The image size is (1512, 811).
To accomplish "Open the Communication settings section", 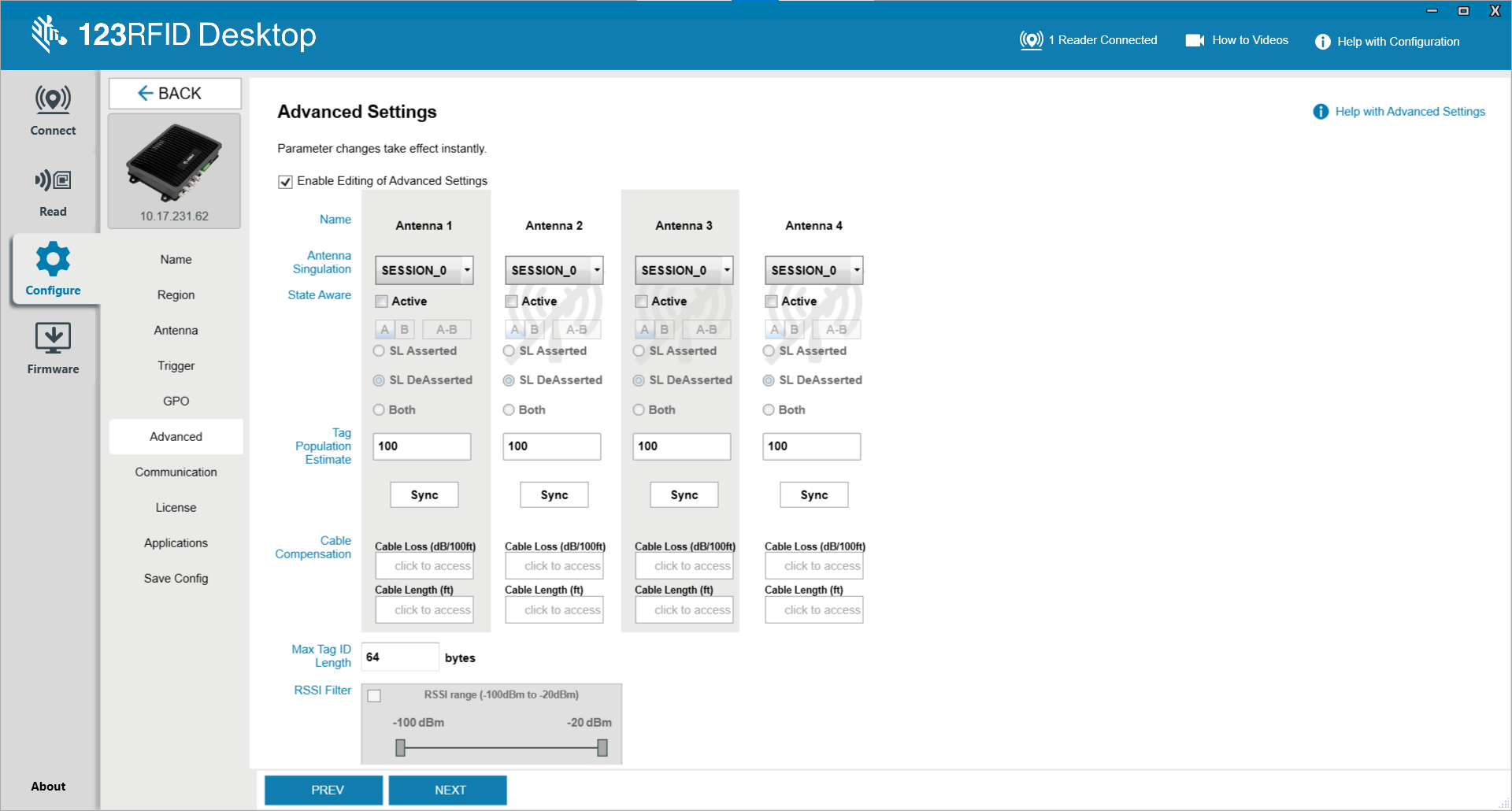I will pos(176,472).
